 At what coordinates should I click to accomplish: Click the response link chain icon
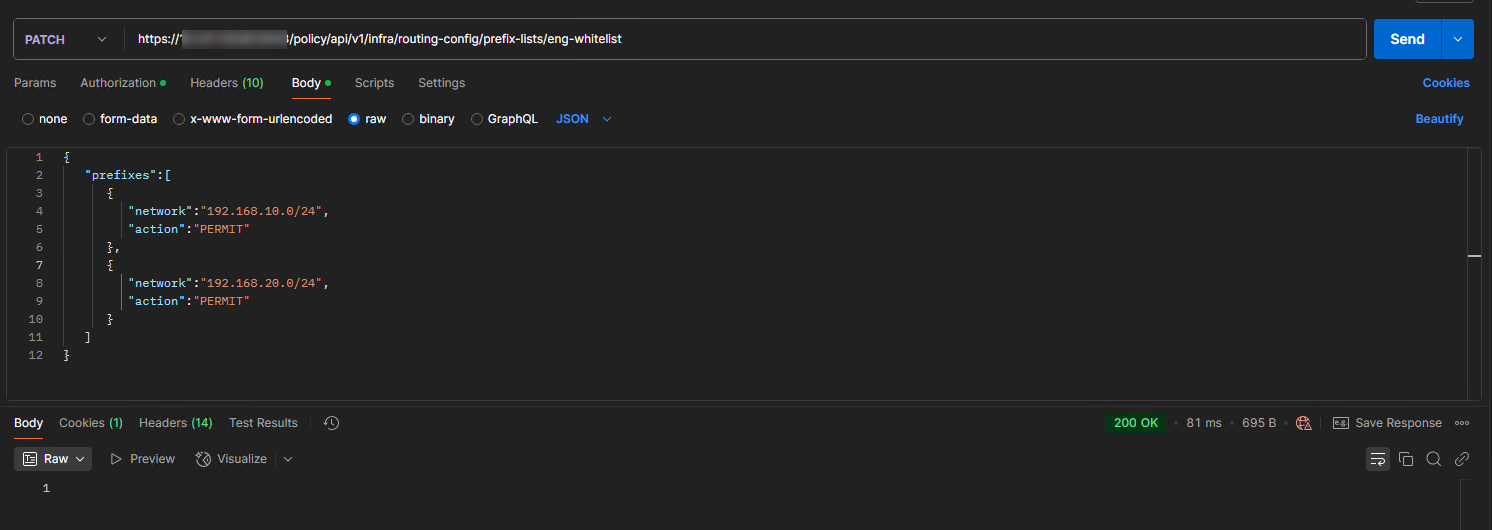pyautogui.click(x=1462, y=459)
